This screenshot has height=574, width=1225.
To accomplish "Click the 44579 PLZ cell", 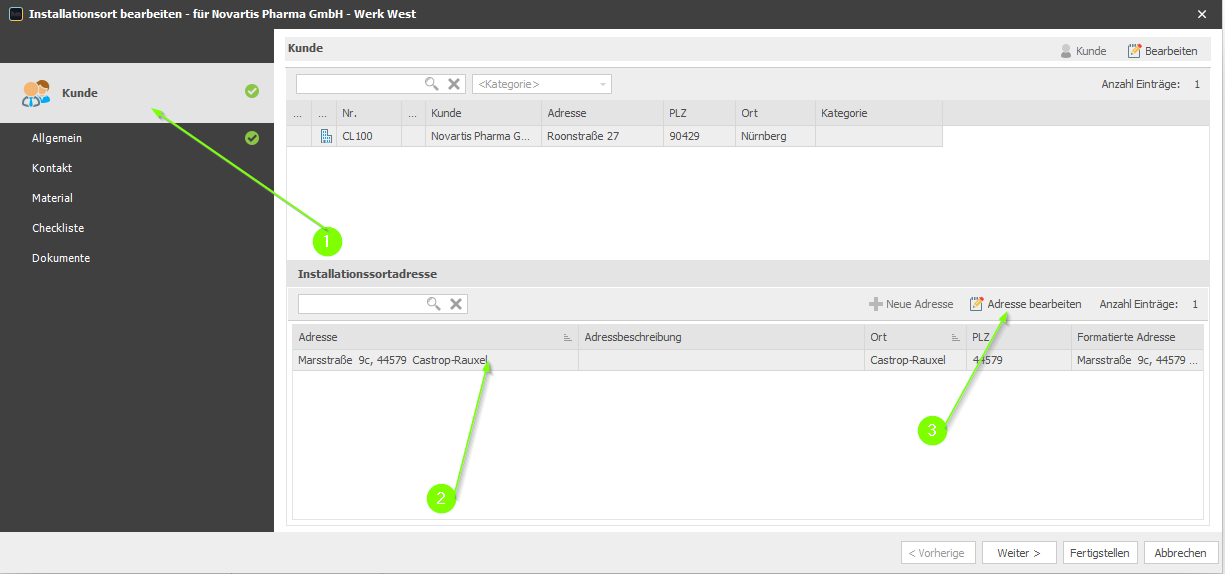I will (x=1018, y=360).
